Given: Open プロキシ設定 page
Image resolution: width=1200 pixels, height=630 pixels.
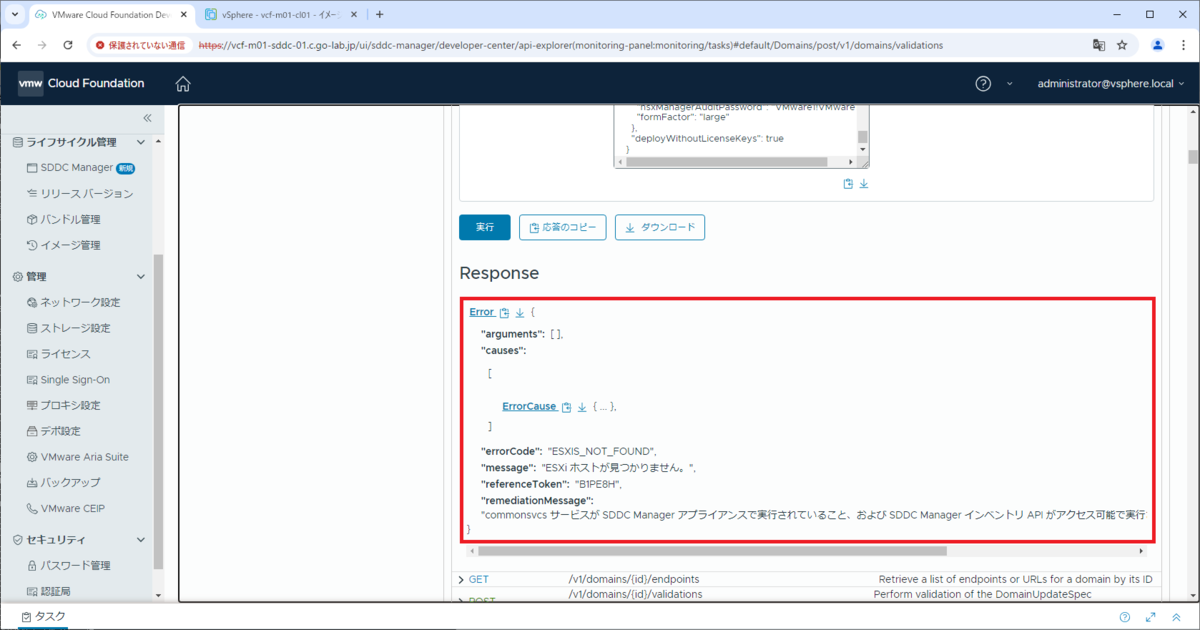Looking at the screenshot, I should (63, 406).
